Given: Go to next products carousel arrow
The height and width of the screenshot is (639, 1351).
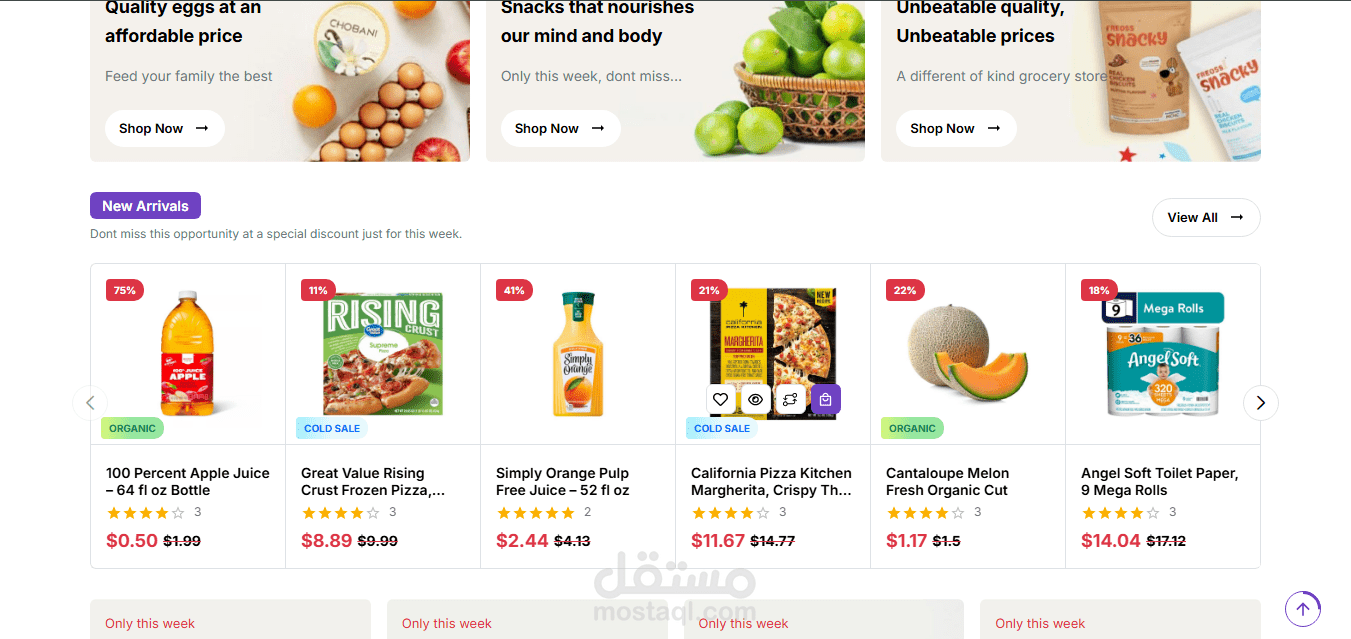Looking at the screenshot, I should 1260,402.
